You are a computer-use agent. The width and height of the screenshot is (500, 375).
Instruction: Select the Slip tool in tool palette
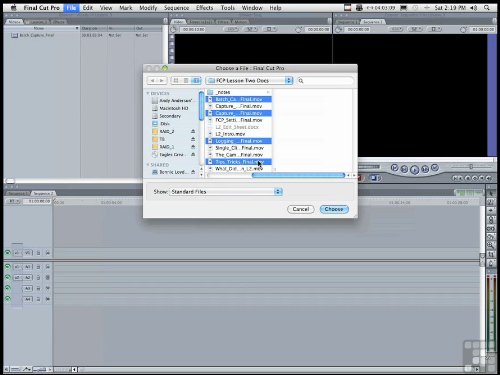[491, 228]
